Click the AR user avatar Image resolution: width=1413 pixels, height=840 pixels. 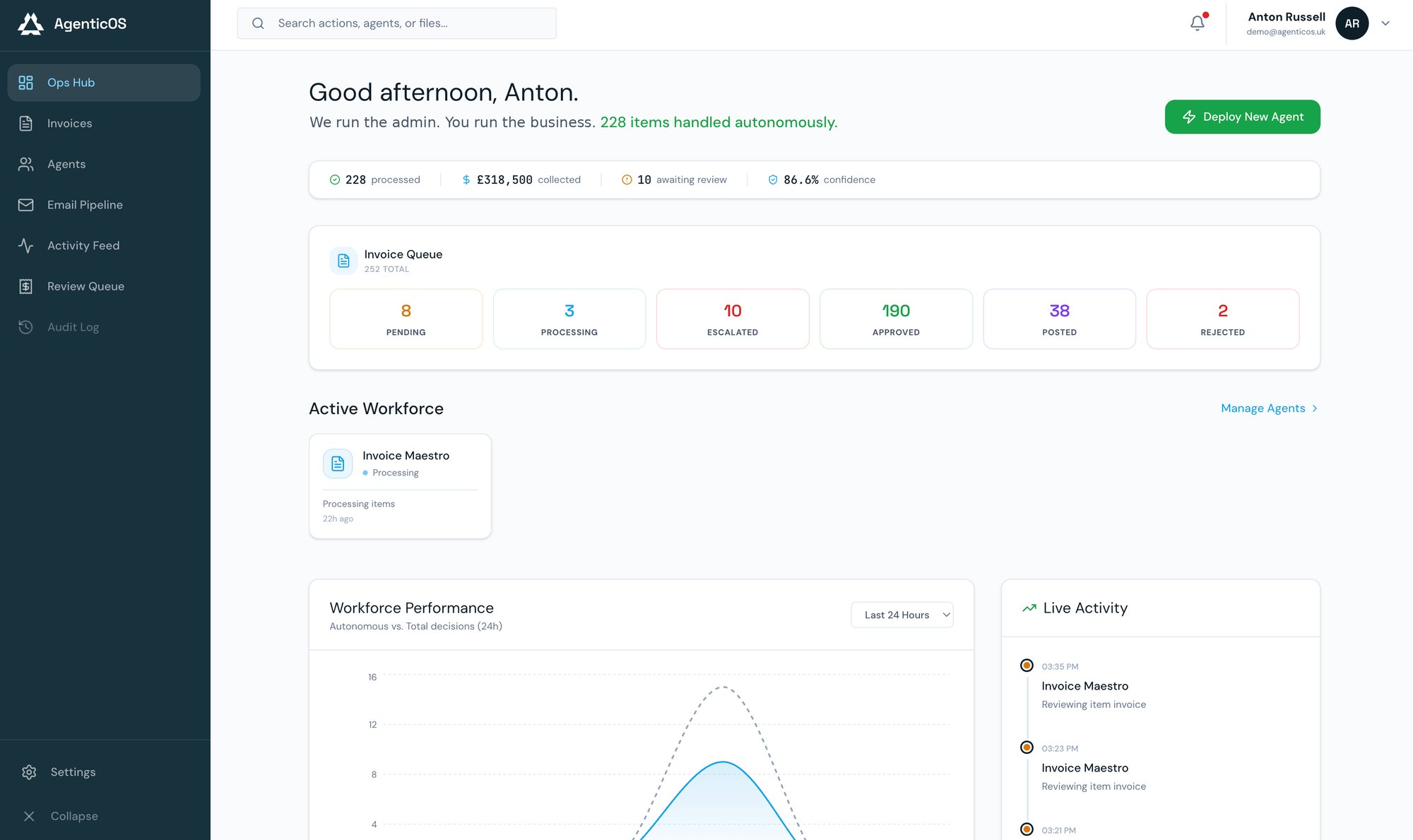[x=1352, y=23]
